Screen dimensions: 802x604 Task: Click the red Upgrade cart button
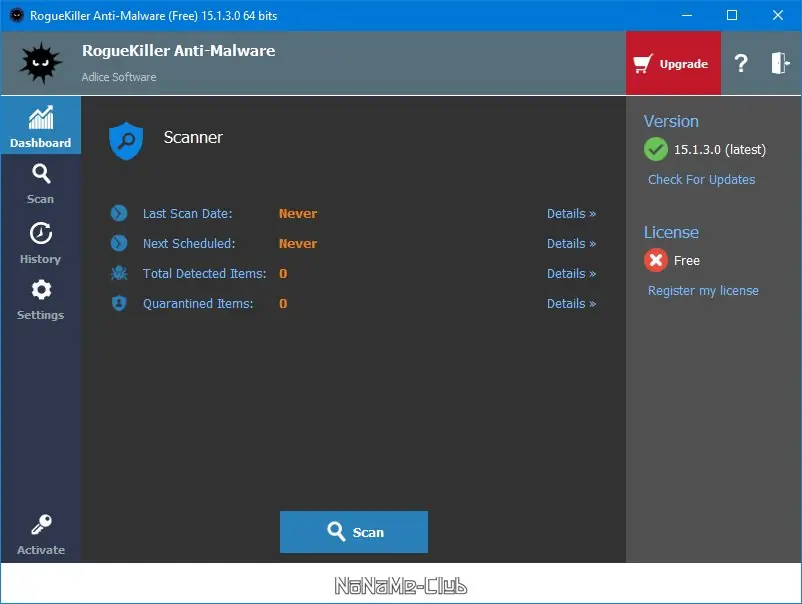[673, 63]
